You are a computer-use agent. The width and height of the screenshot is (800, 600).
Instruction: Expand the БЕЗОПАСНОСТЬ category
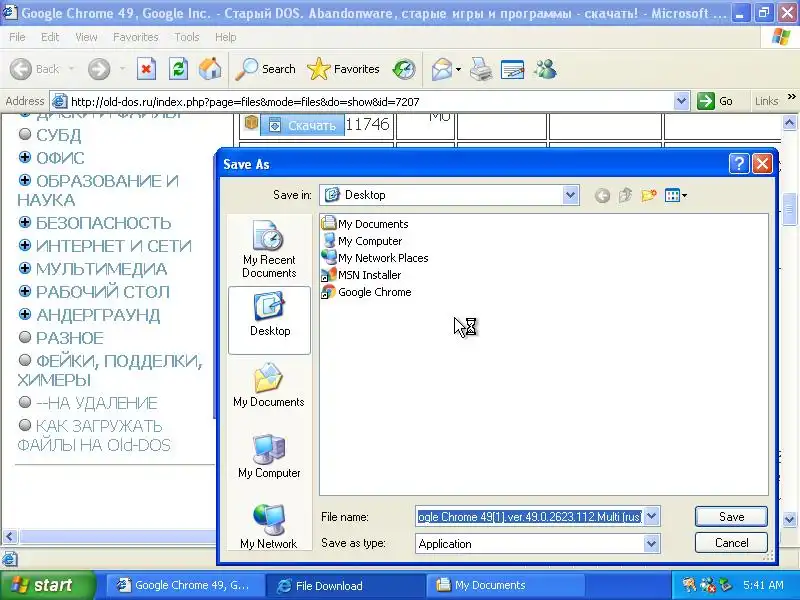tap(24, 222)
